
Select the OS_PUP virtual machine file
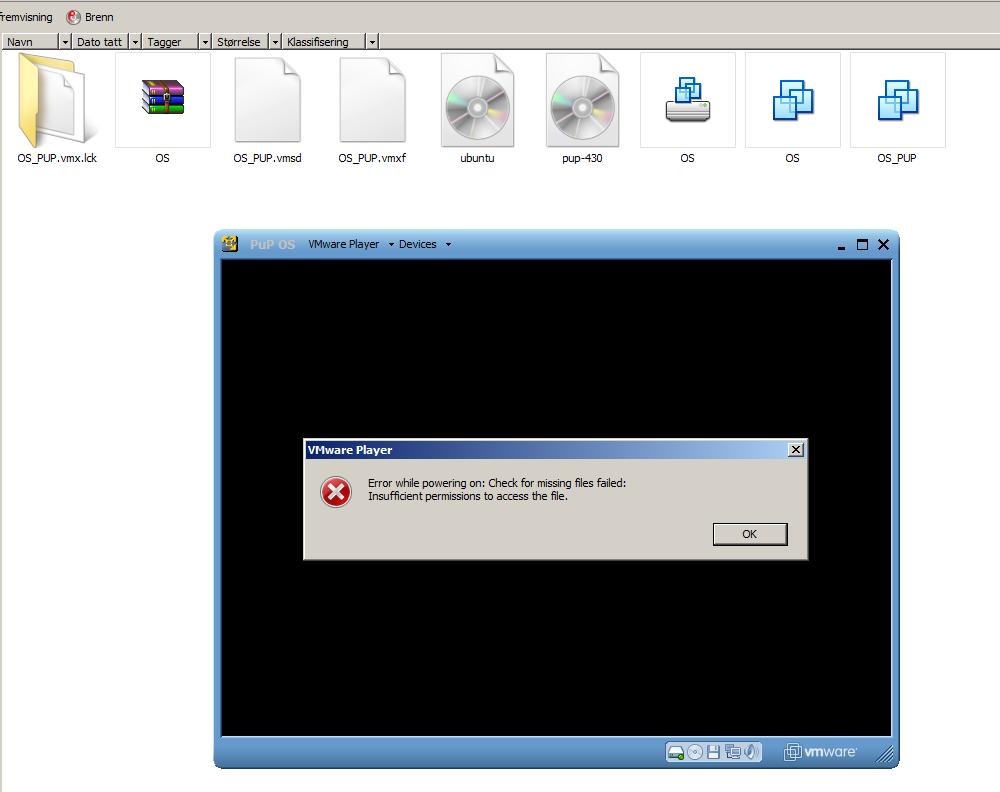pyautogui.click(x=897, y=108)
